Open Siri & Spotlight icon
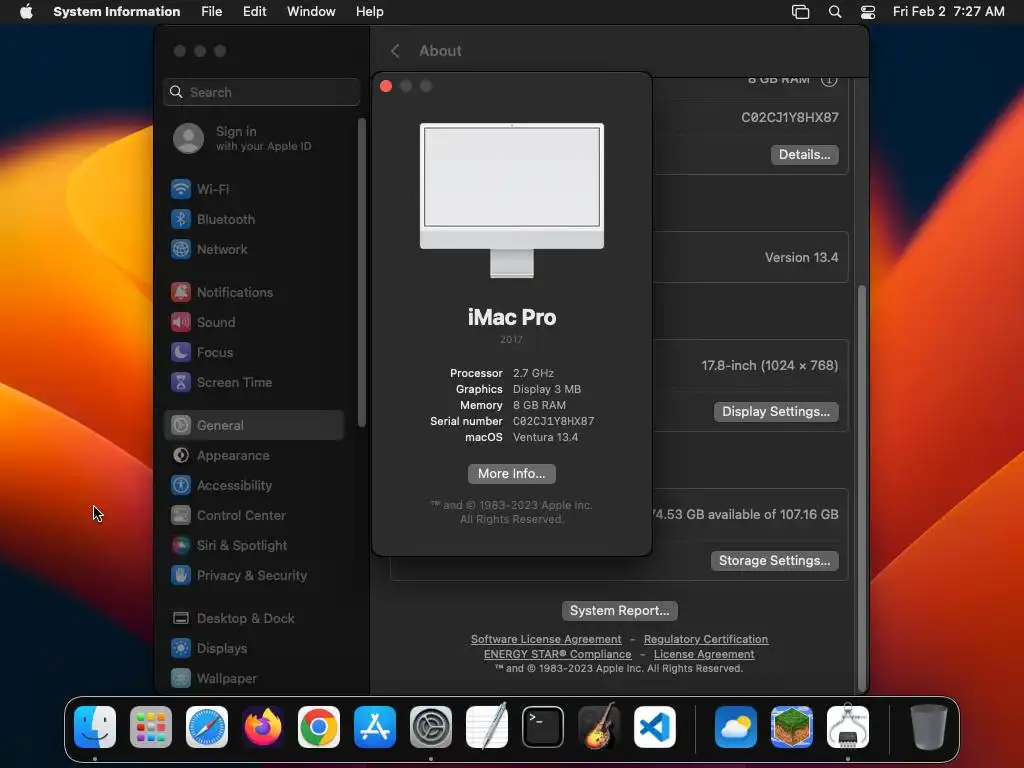This screenshot has width=1024, height=768. [181, 545]
